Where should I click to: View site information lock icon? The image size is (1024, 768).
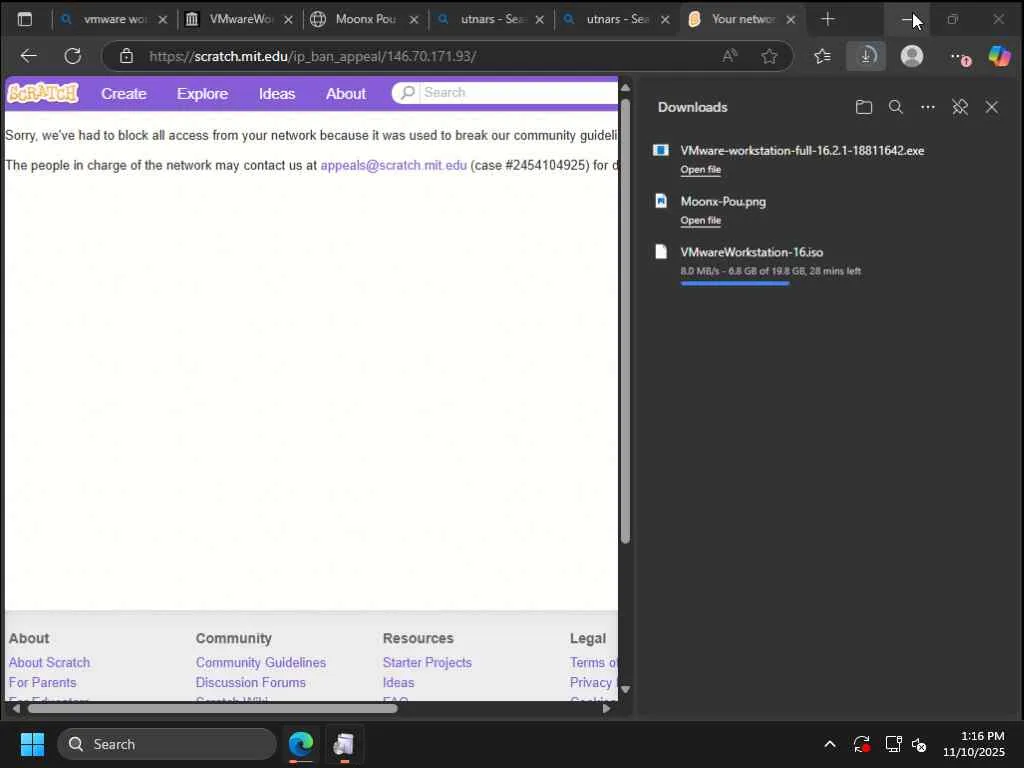pyautogui.click(x=127, y=56)
